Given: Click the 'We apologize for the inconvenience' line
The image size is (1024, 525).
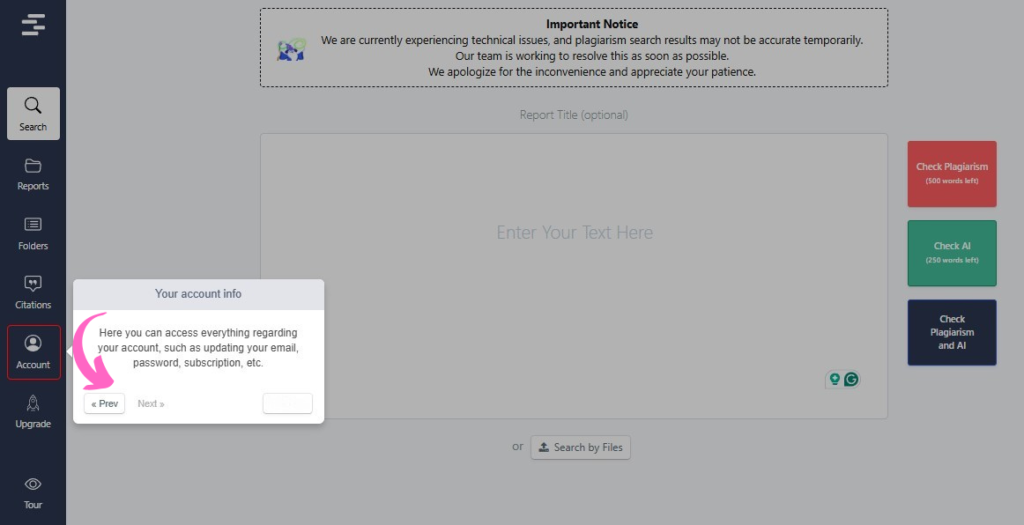Looking at the screenshot, I should (592, 72).
